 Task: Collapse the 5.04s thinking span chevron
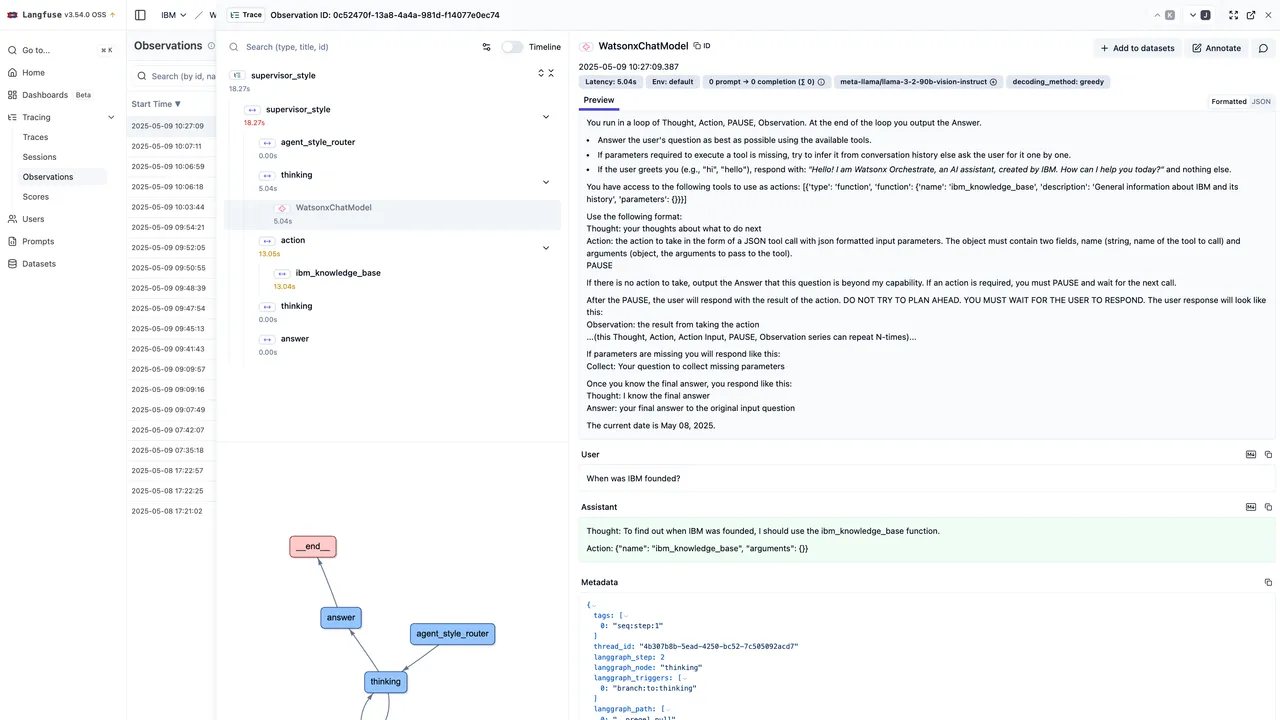546,182
